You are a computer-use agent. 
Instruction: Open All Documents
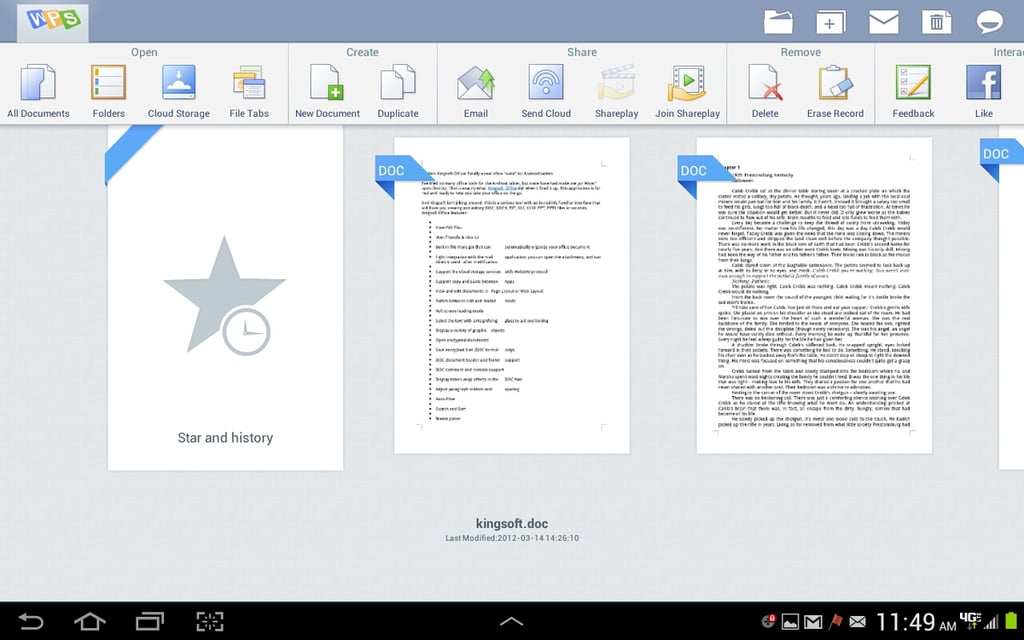(38, 91)
